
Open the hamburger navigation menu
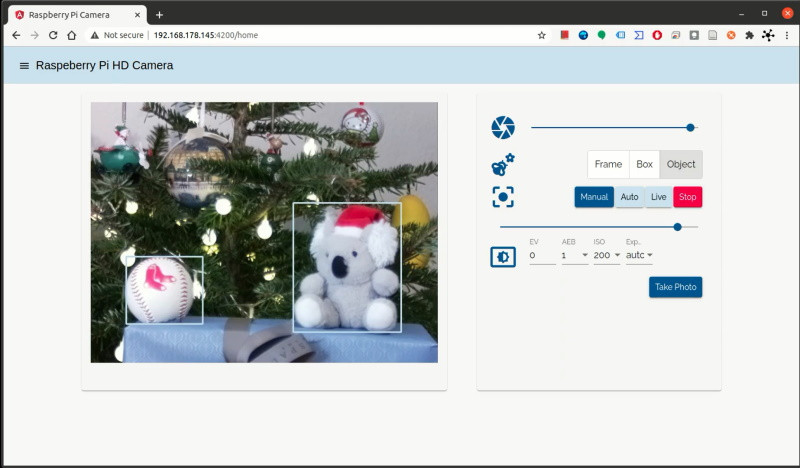(24, 66)
